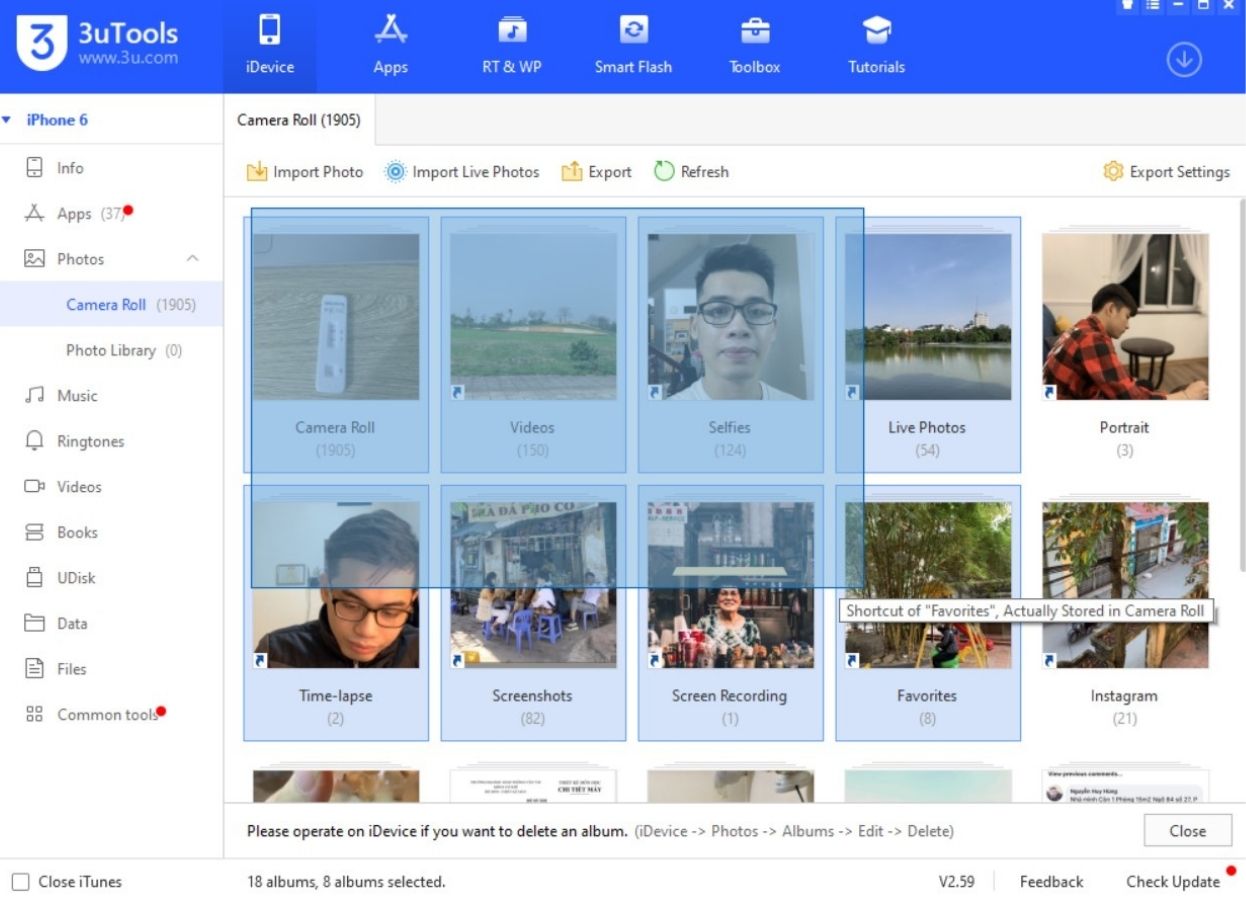Image resolution: width=1246 pixels, height=898 pixels.
Task: Click Check Update in the status bar
Action: coord(1173,882)
